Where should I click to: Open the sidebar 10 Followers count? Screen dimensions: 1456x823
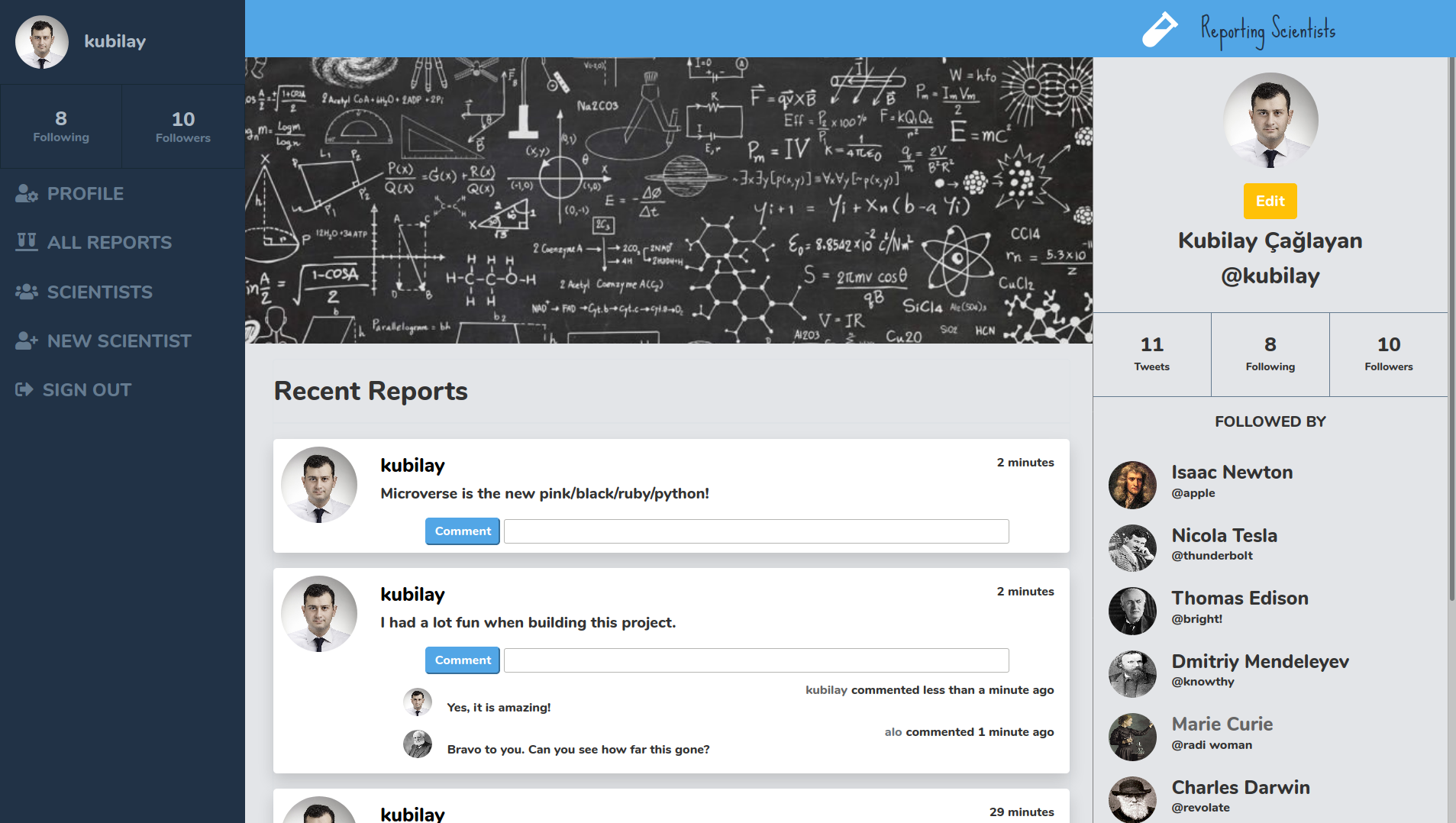183,126
